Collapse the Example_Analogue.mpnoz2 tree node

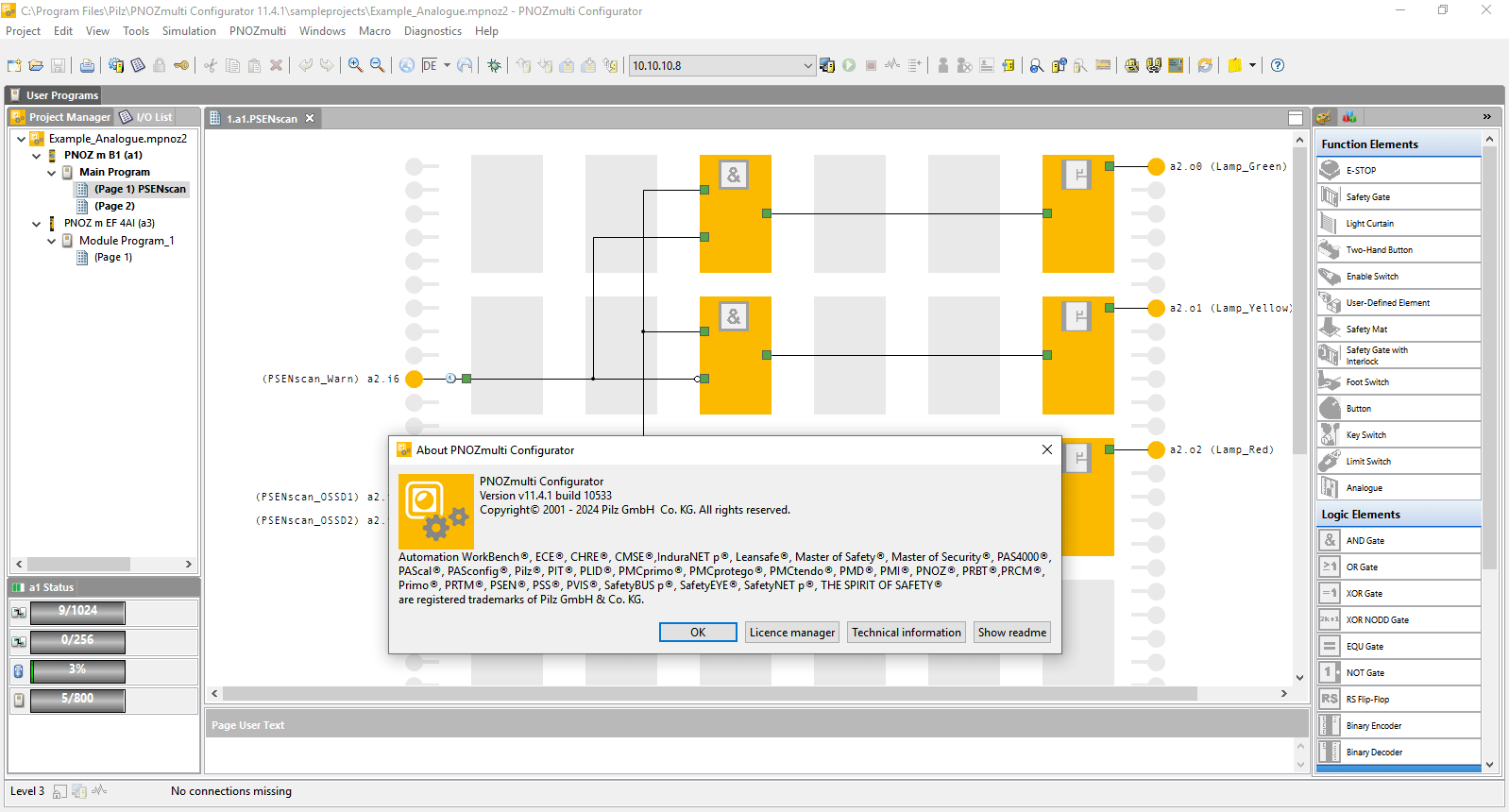(21, 139)
